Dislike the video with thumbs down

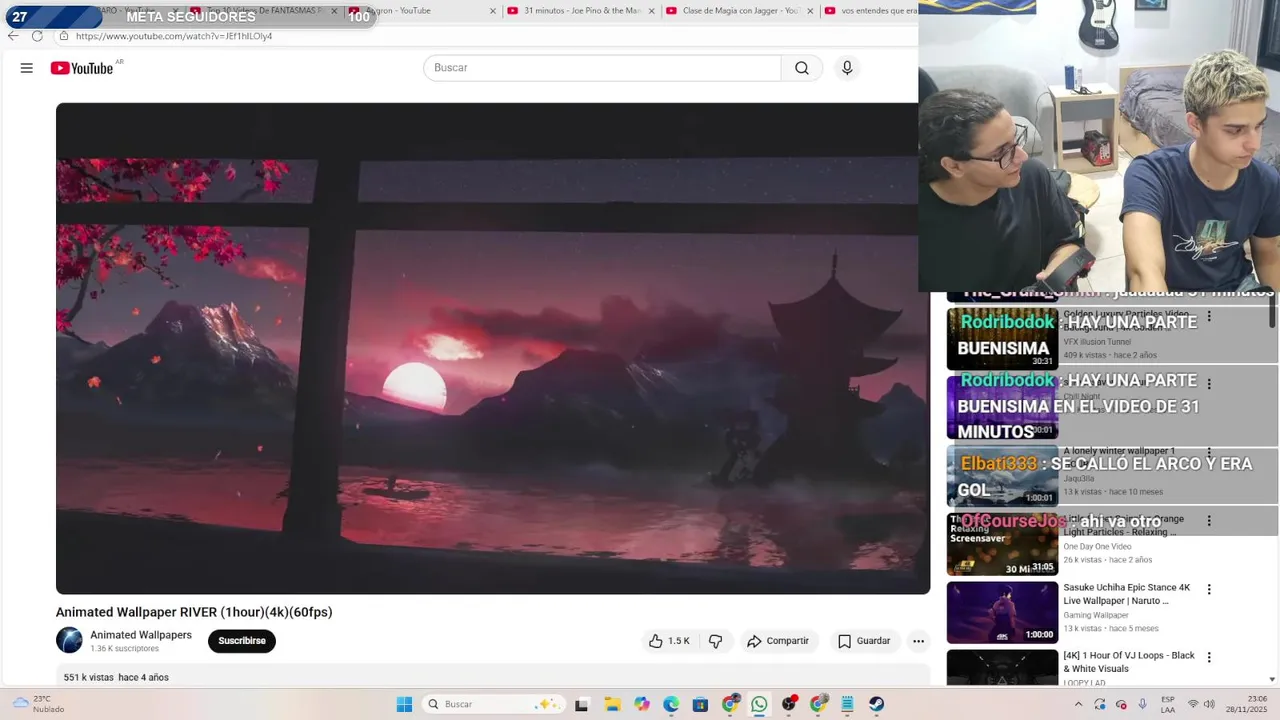pos(716,641)
